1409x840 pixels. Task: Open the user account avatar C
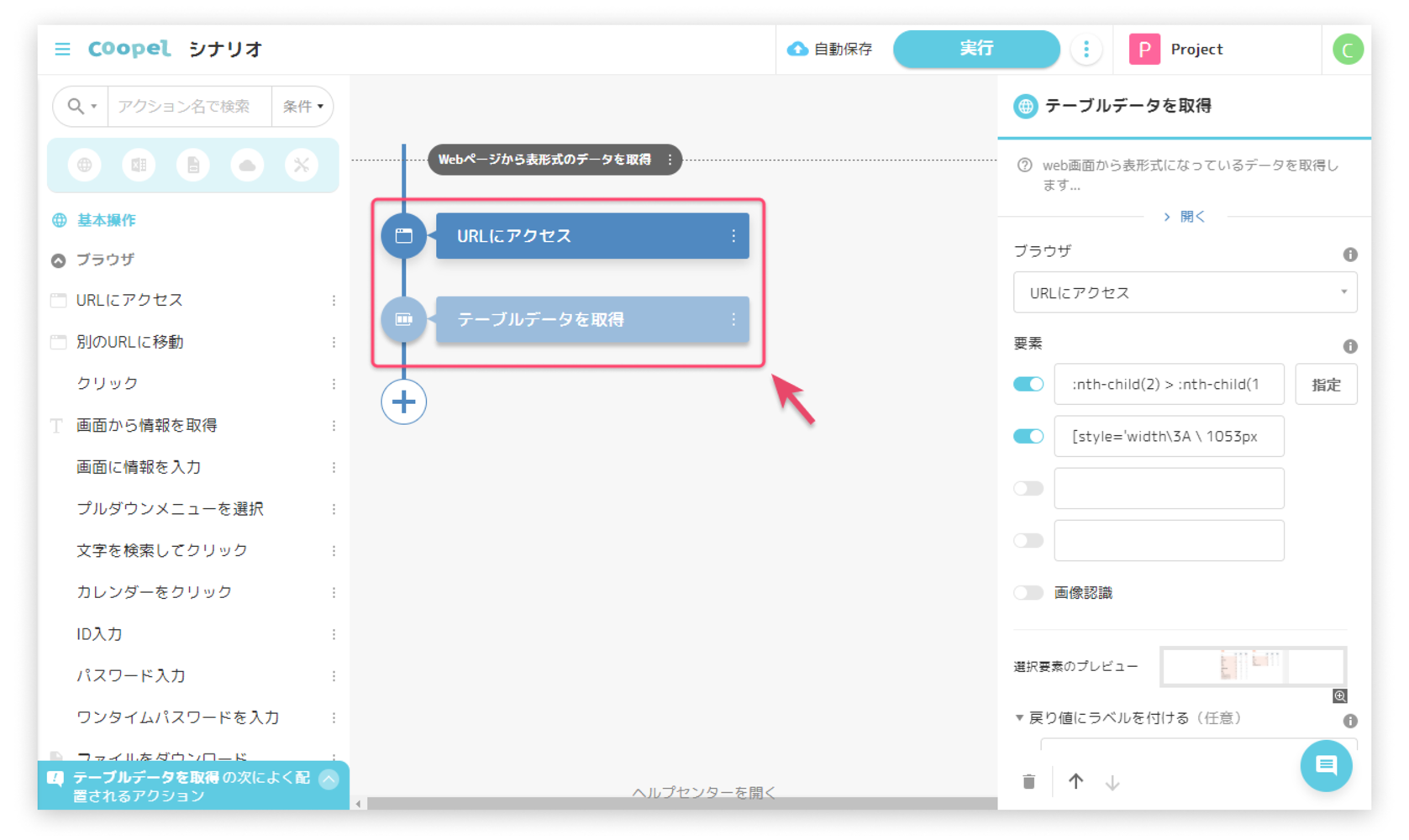[x=1348, y=50]
